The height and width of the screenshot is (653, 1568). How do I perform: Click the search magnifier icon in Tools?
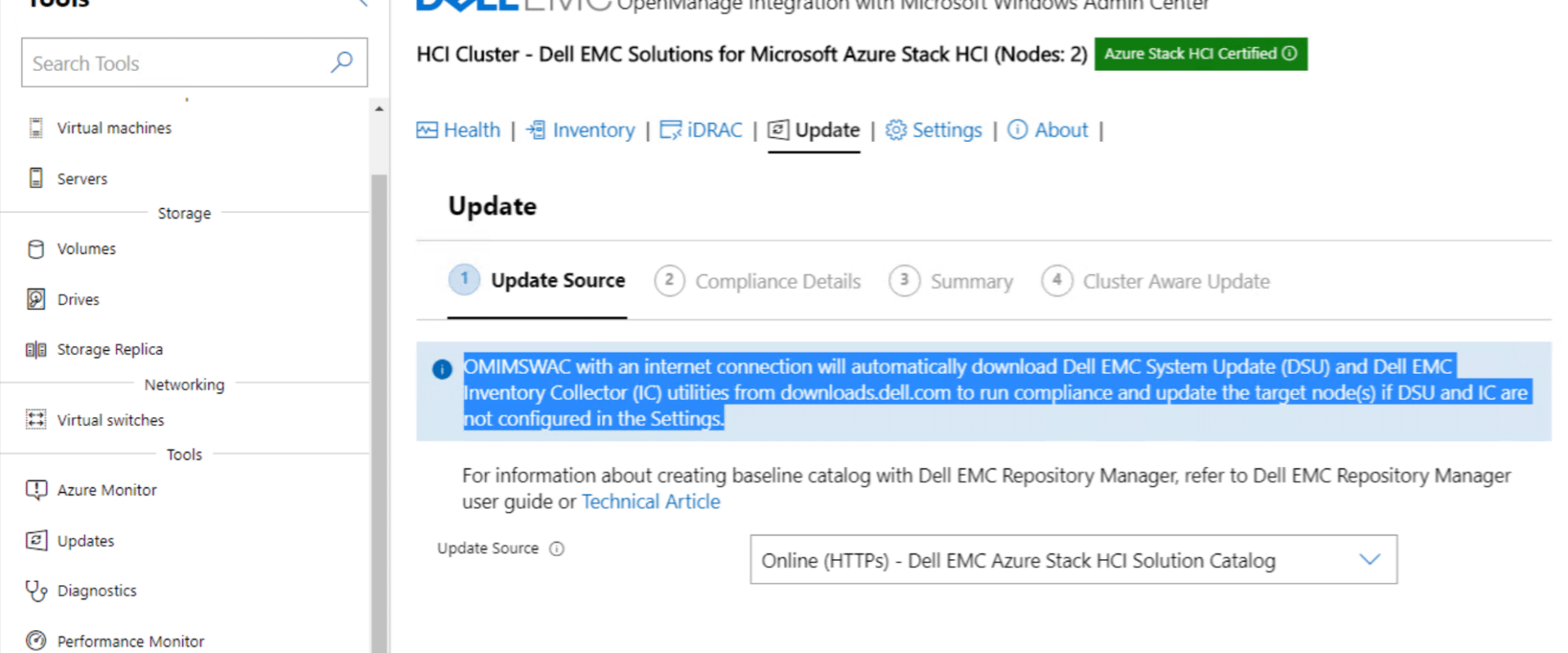(x=341, y=62)
